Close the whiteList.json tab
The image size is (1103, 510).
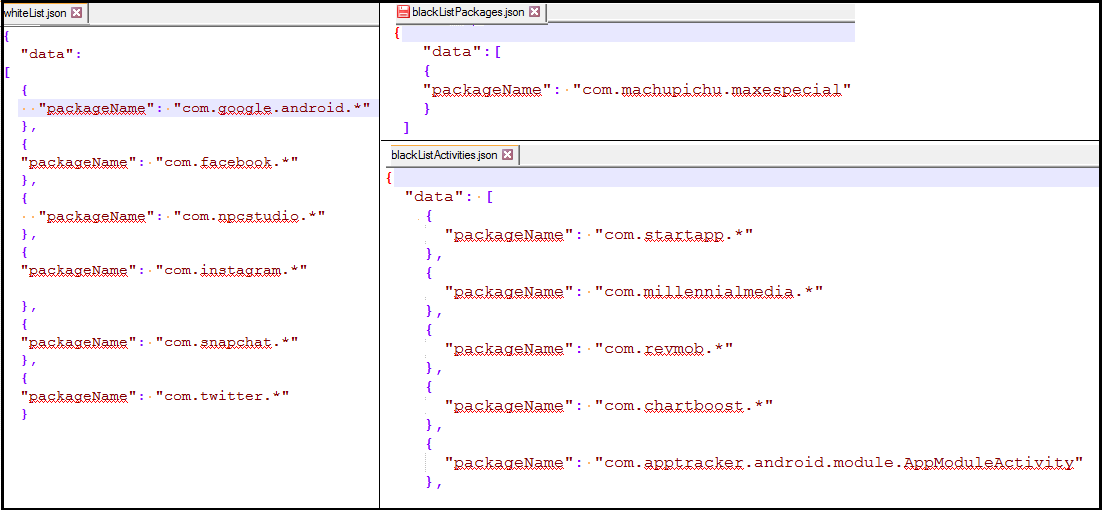coord(77,13)
